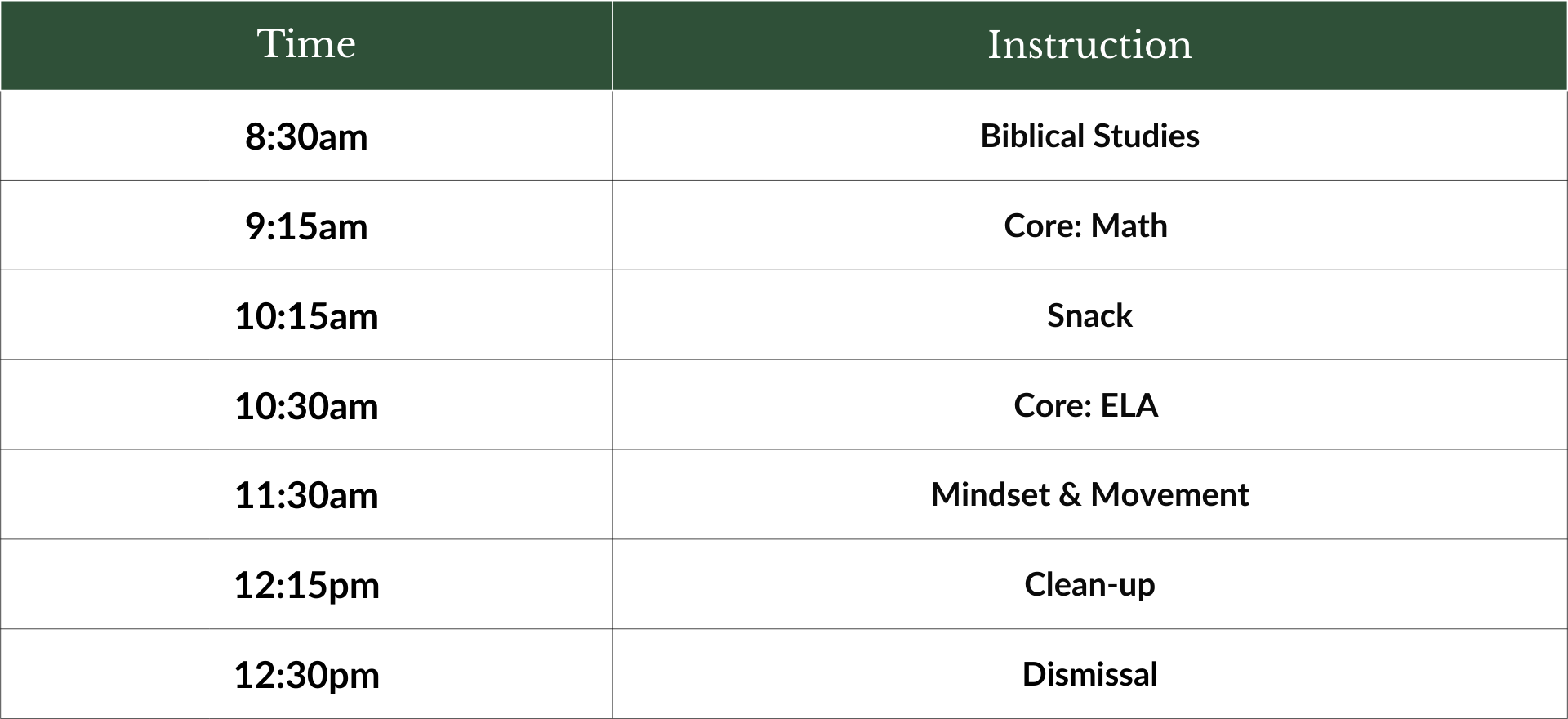
Task: Select the Core: ELA cell
Action: (x=1089, y=404)
